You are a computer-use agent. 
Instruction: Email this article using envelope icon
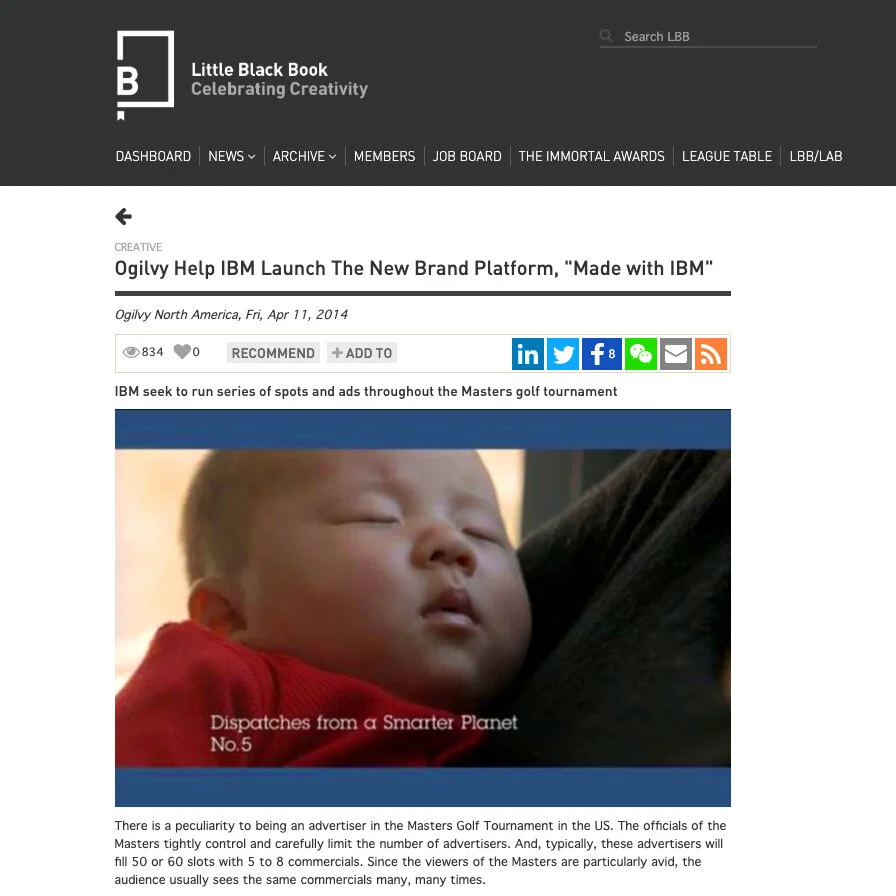coord(676,354)
